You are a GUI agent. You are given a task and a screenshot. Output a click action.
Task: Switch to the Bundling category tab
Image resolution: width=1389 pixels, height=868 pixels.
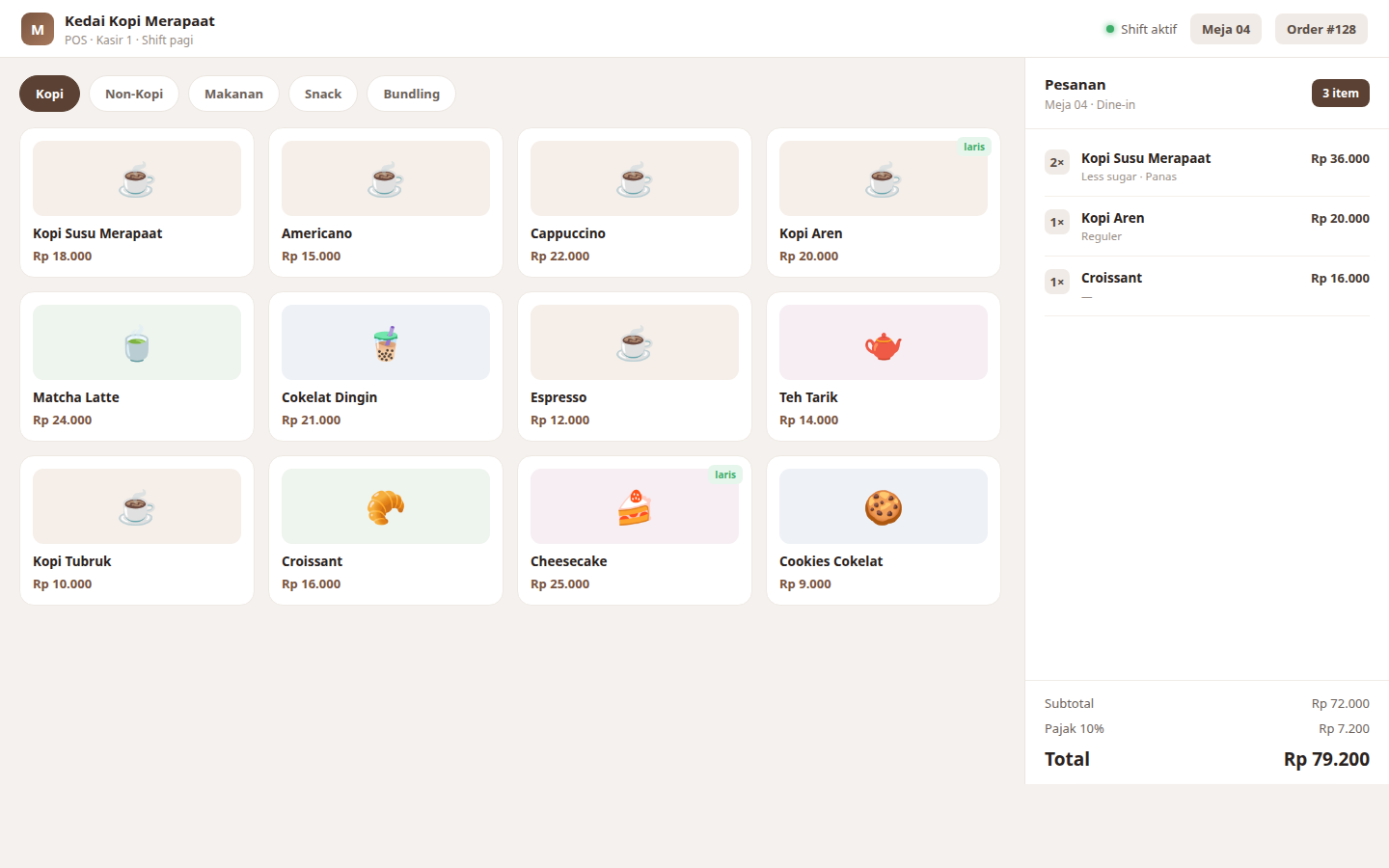411,94
